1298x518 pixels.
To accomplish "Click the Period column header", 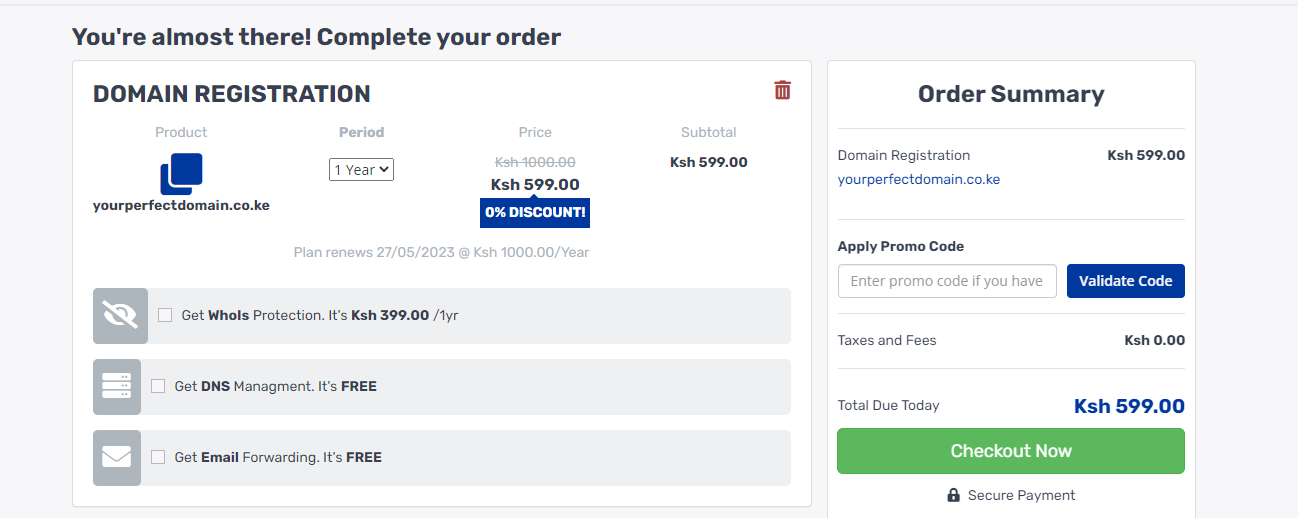I will pos(361,132).
